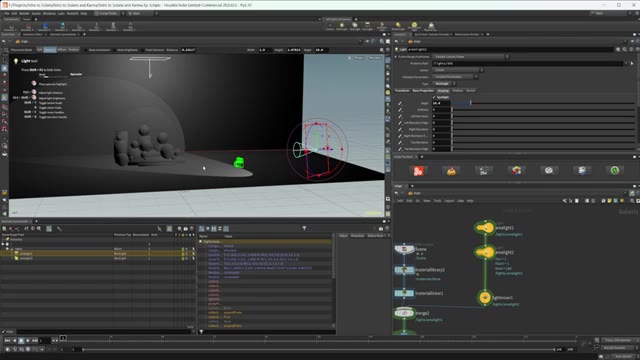
Task: Open the Sample Behavior dropdown
Action: click(x=470, y=57)
